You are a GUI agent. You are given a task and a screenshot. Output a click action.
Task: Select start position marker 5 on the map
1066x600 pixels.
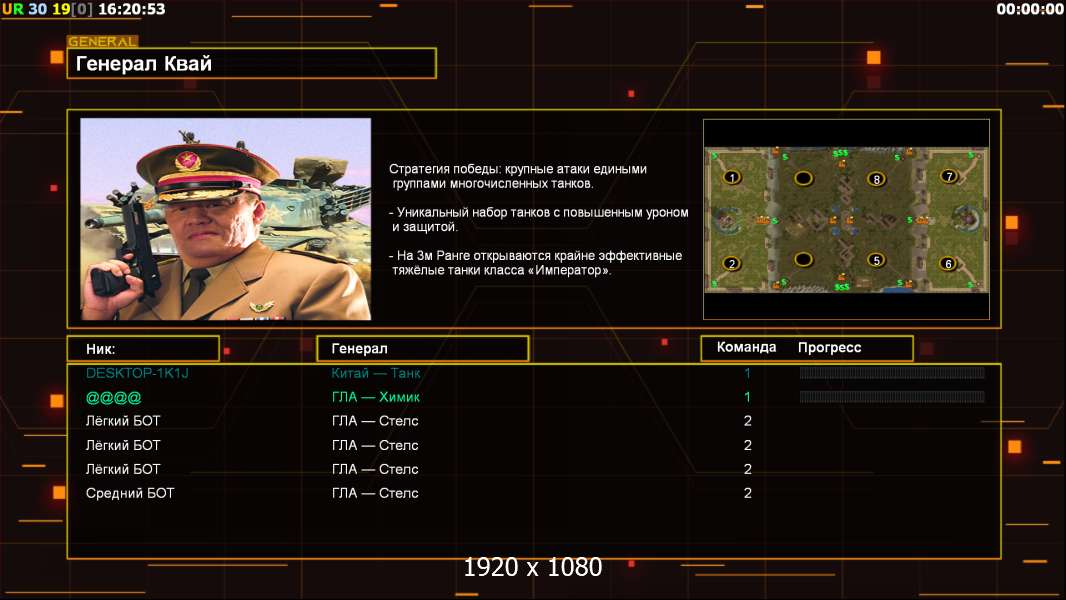pos(876,260)
